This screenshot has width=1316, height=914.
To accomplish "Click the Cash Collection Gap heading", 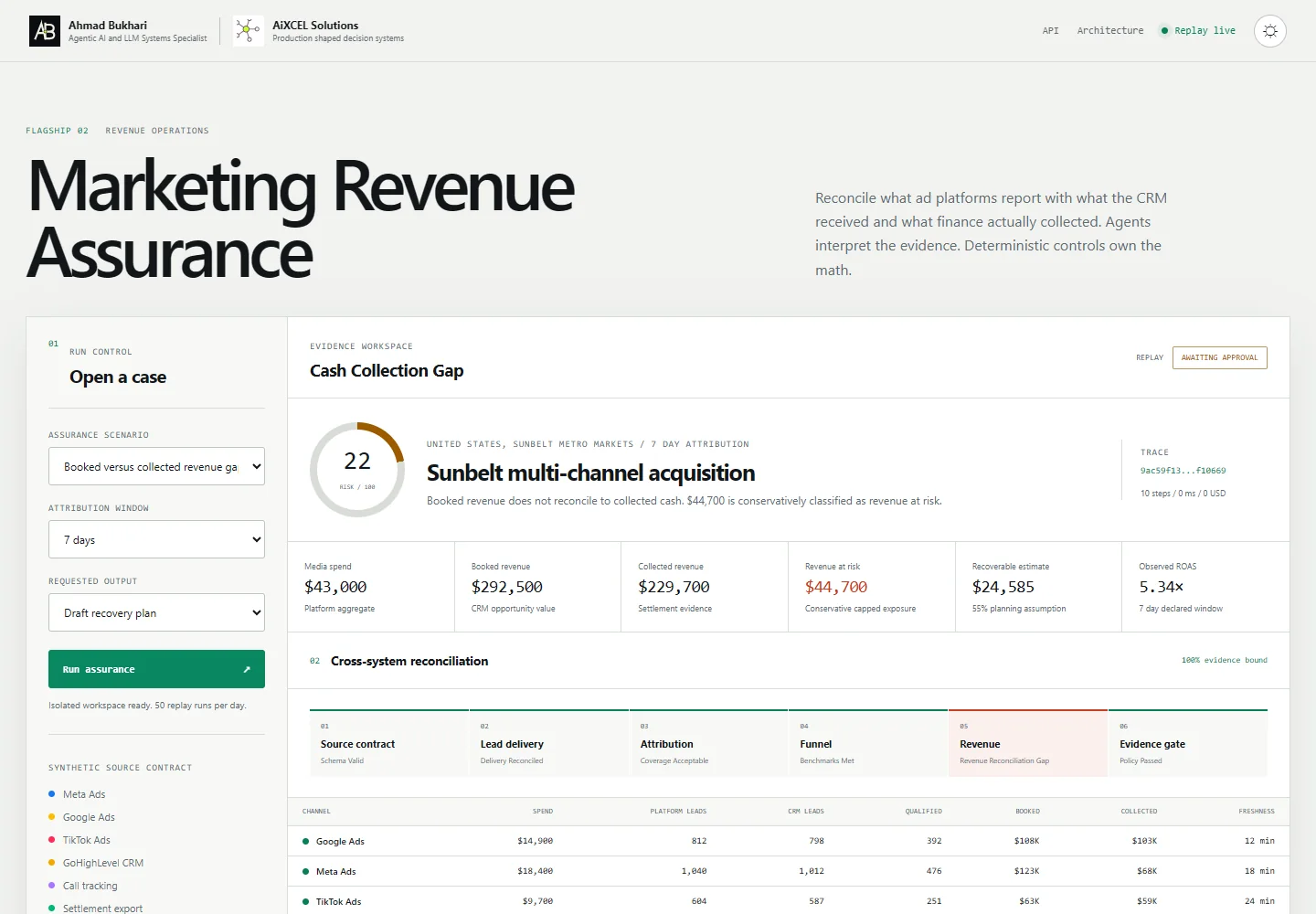I will pyautogui.click(x=387, y=370).
